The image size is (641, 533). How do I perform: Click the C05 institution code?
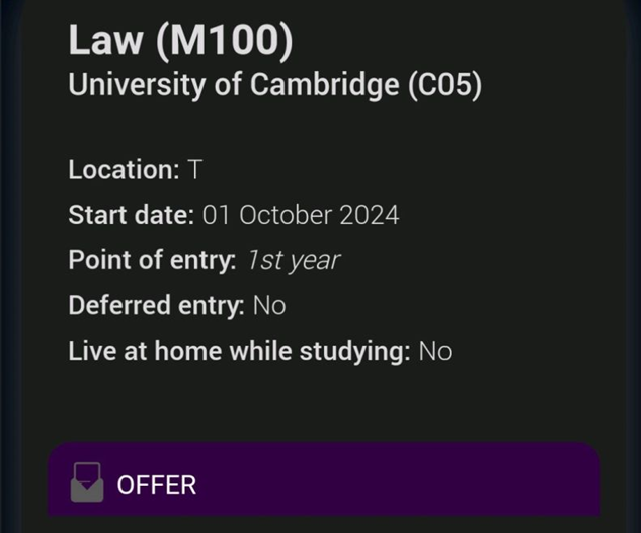[445, 85]
